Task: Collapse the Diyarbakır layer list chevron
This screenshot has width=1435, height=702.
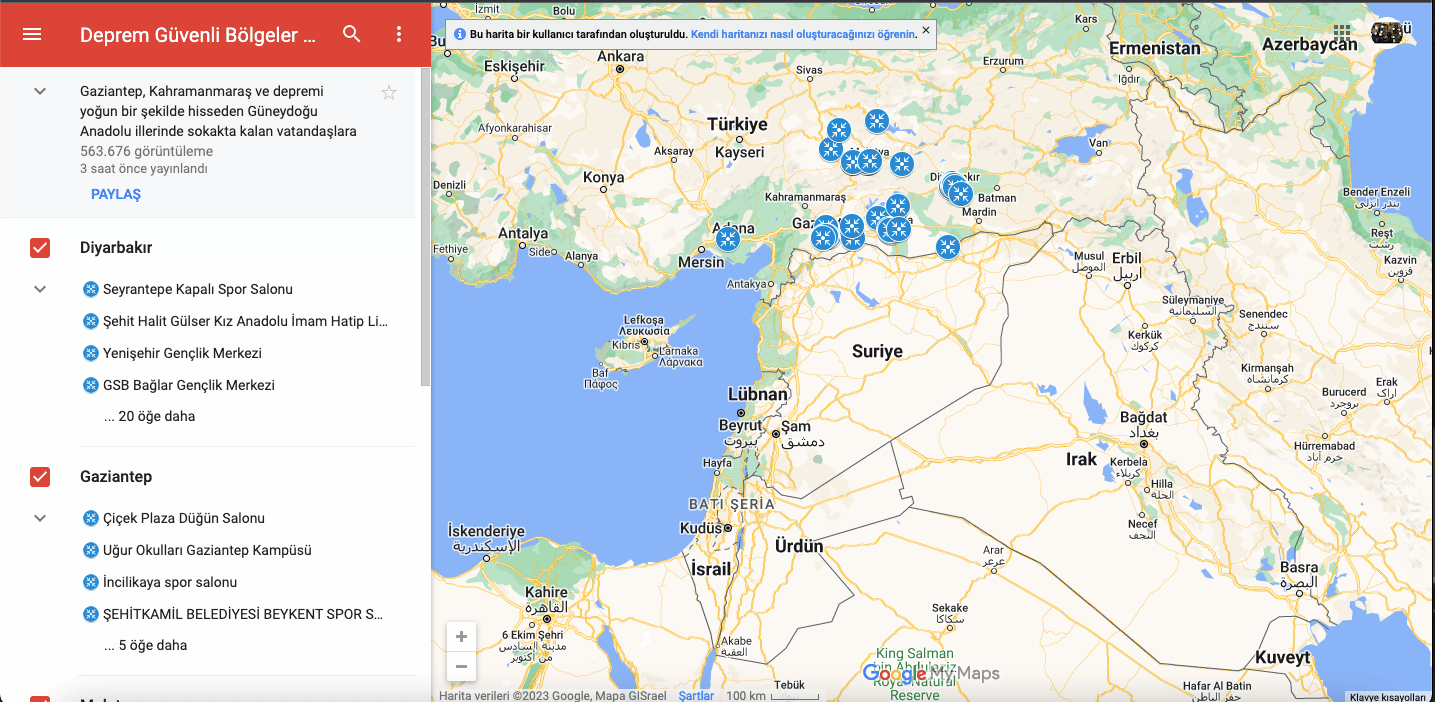Action: tap(40, 289)
